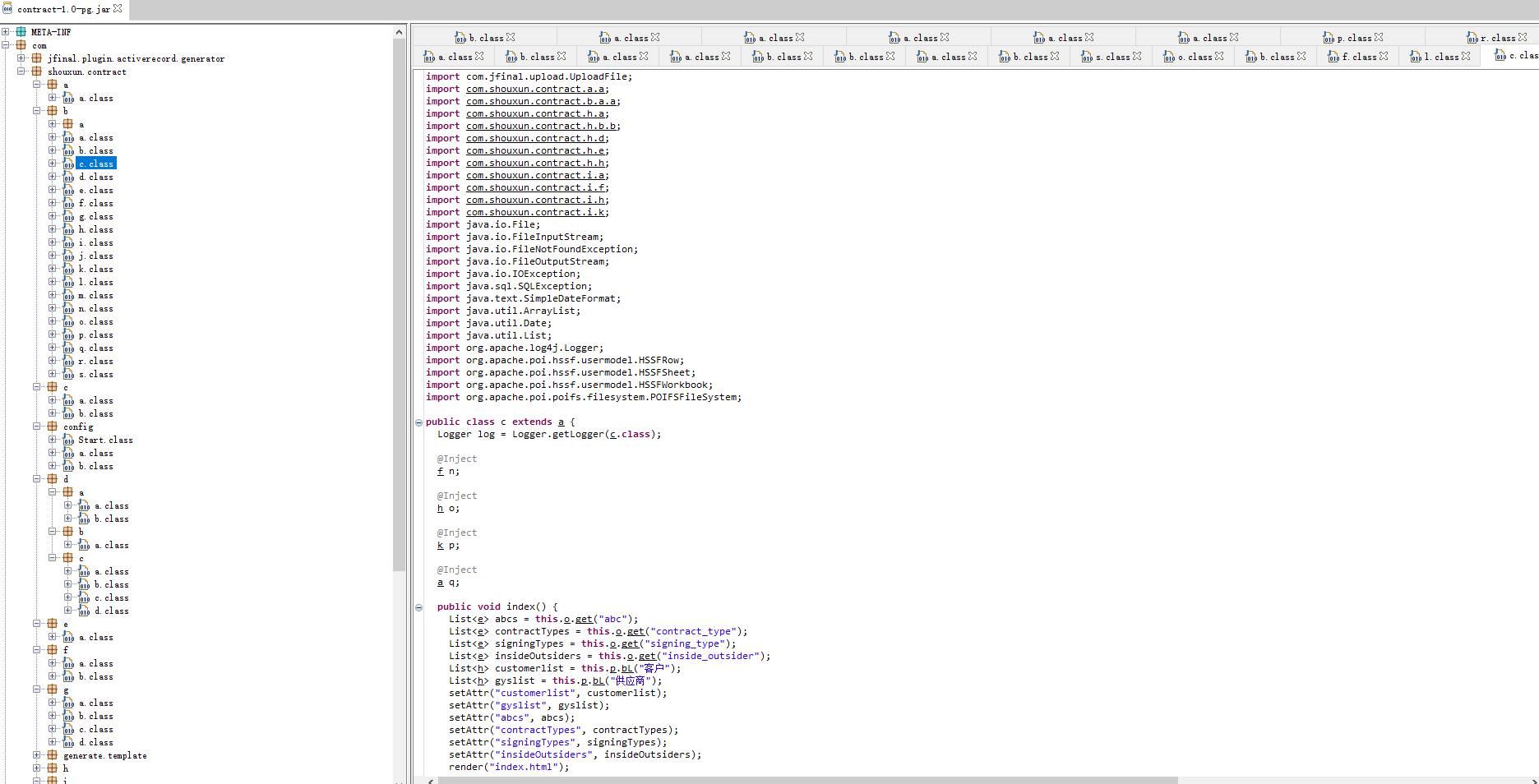
Task: Collapse the config package node
Action: (37, 427)
